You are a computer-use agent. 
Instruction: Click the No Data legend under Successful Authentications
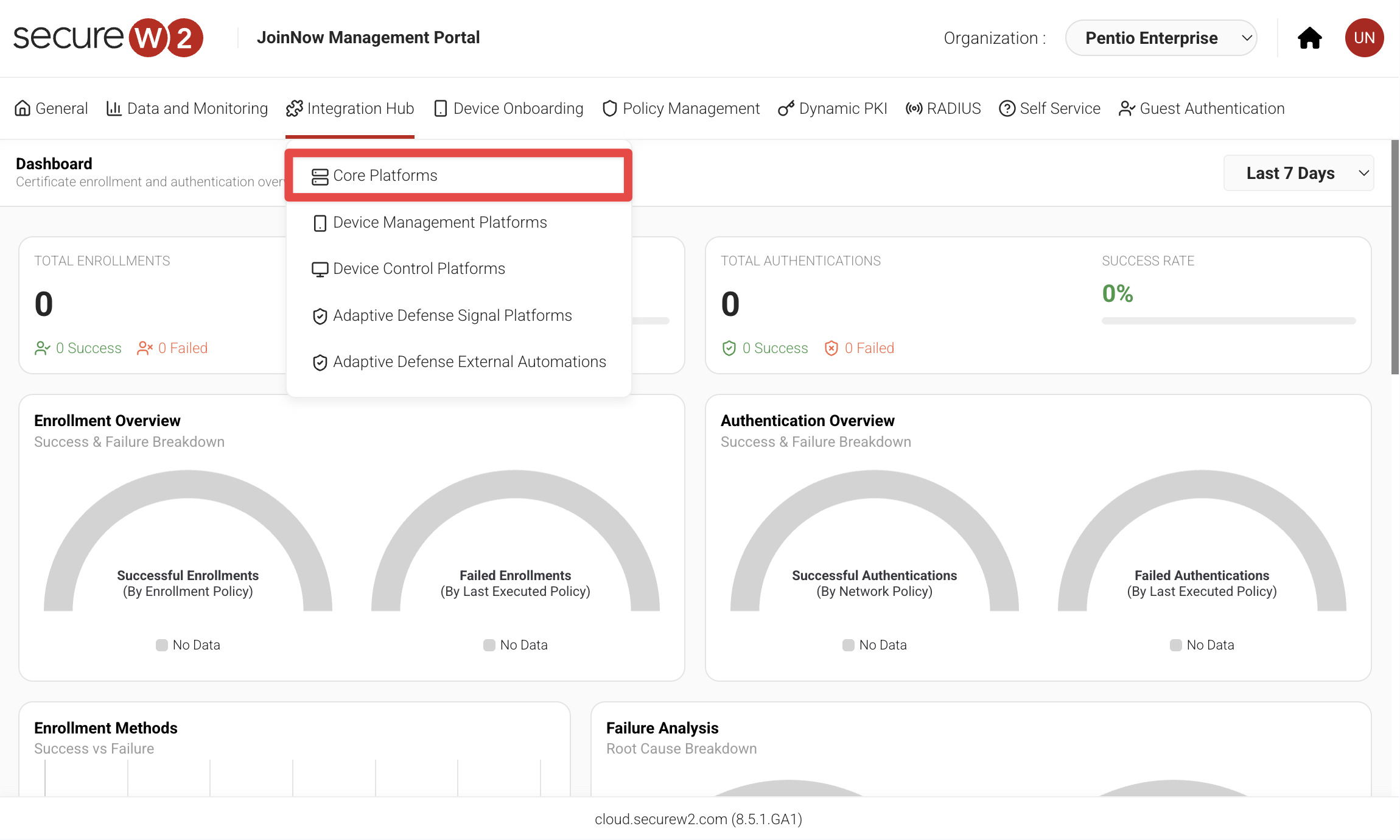pos(875,645)
